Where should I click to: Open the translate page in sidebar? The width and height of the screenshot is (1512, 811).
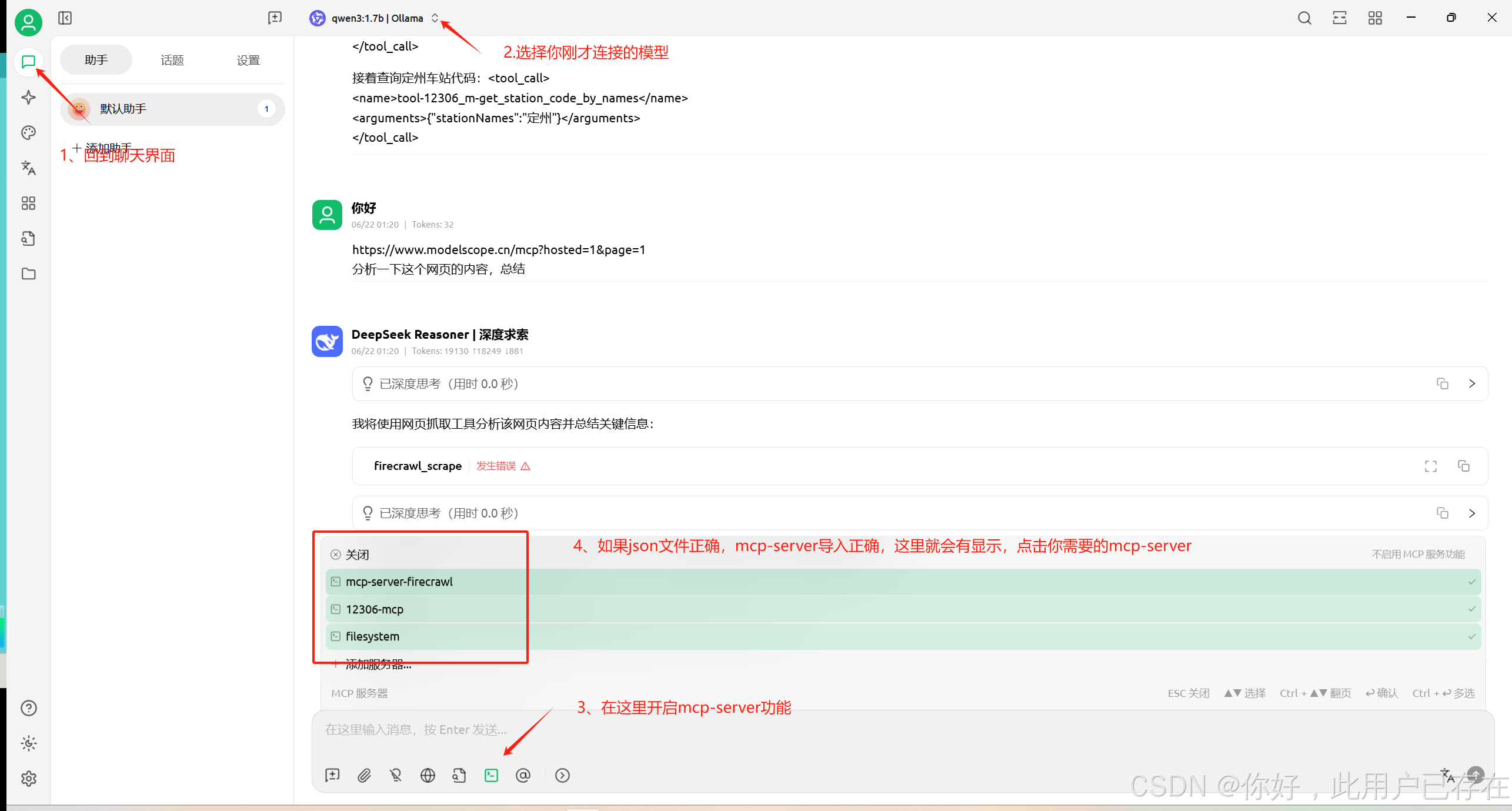pyautogui.click(x=28, y=168)
